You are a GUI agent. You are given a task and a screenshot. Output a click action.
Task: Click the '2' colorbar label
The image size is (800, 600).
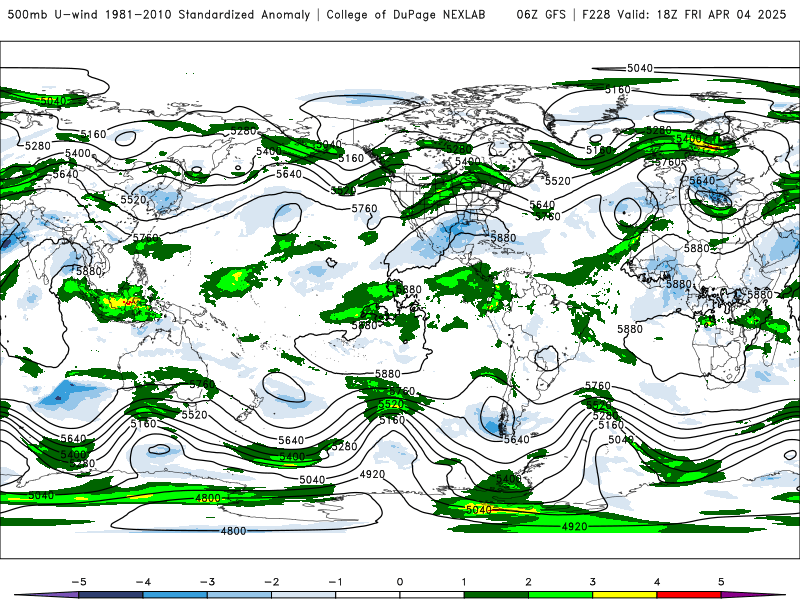click(529, 582)
